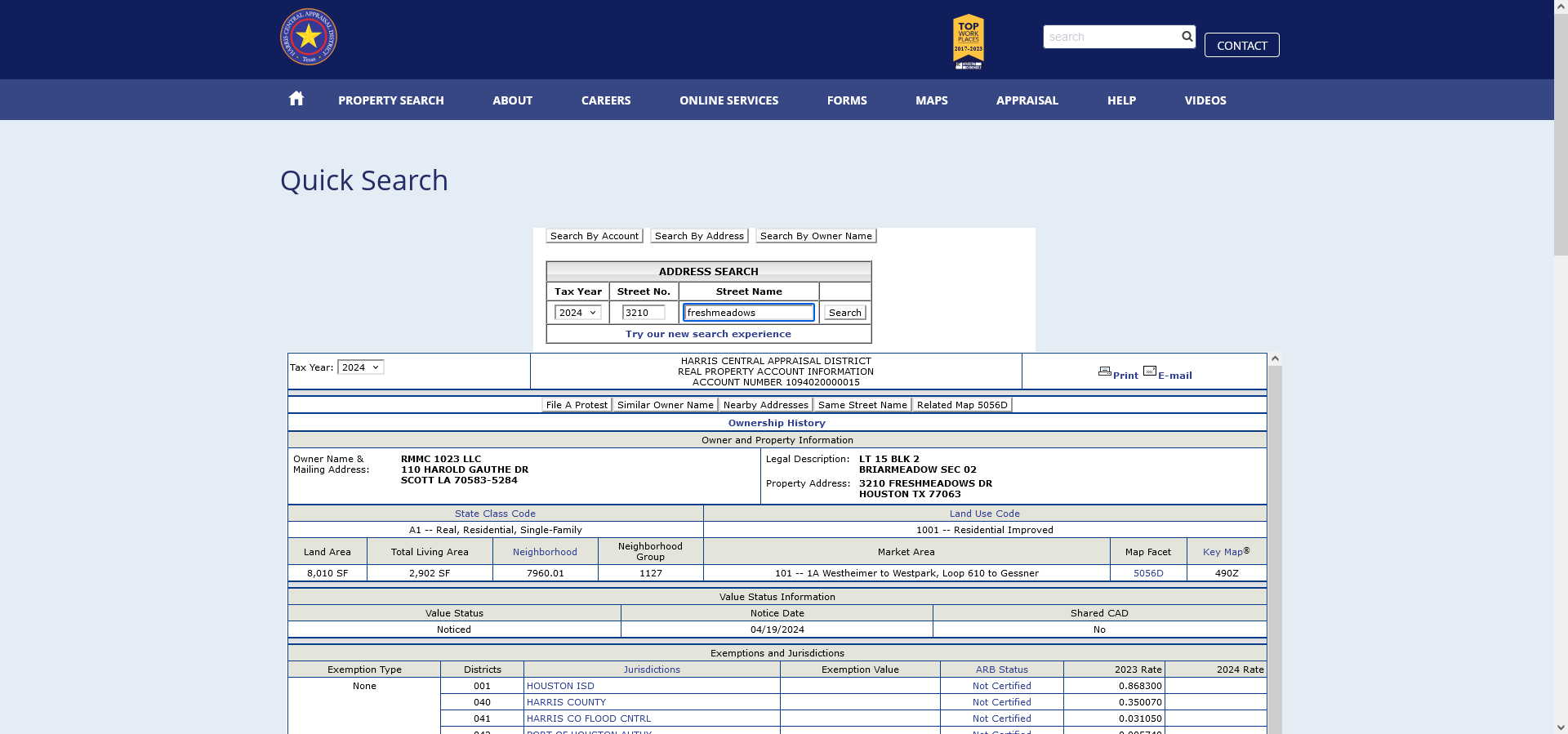The height and width of the screenshot is (734, 1568).
Task: Open the Jurisdictions link
Action: [x=652, y=669]
